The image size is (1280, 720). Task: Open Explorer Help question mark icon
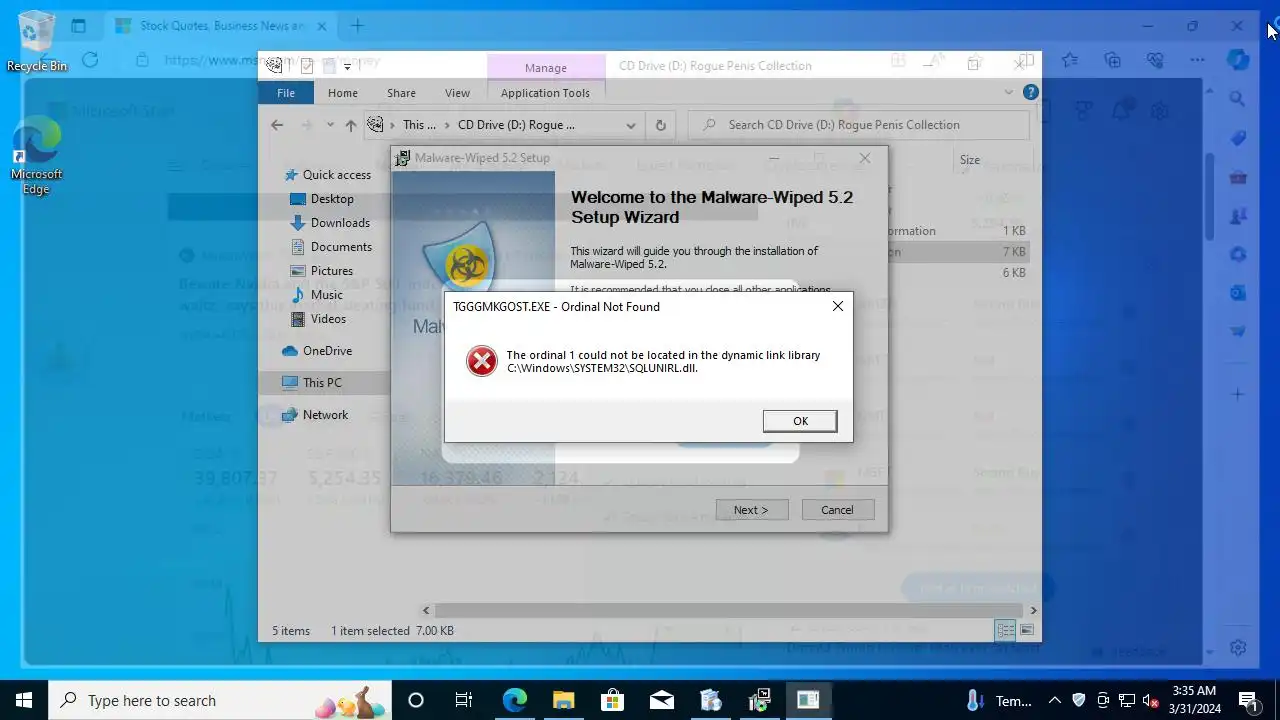point(1030,92)
